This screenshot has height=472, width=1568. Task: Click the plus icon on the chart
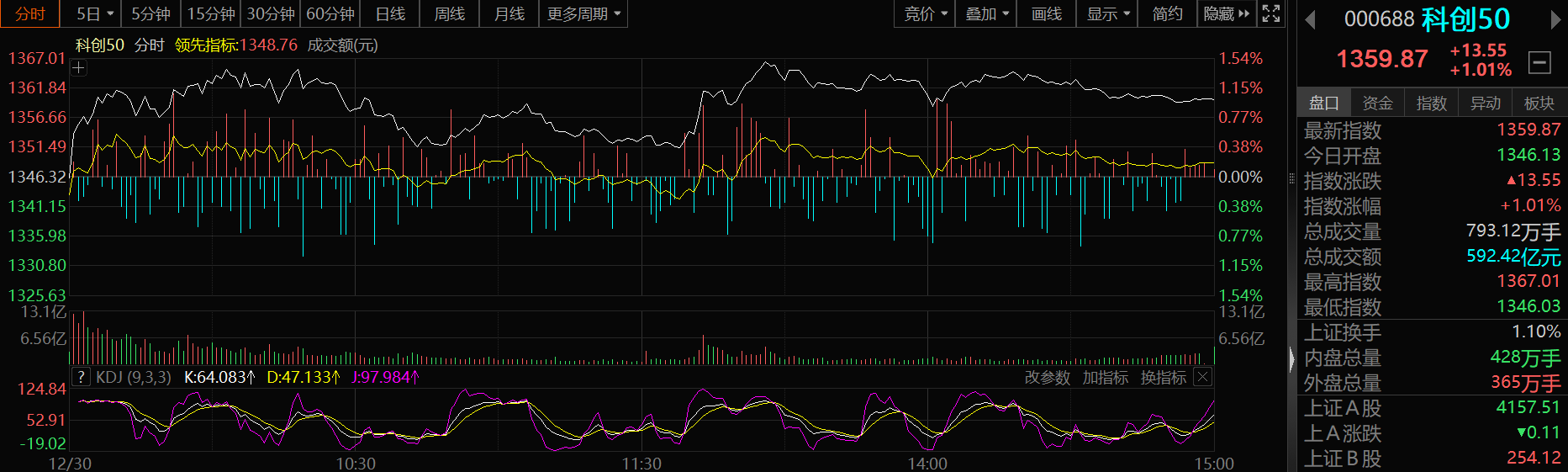pos(79,68)
